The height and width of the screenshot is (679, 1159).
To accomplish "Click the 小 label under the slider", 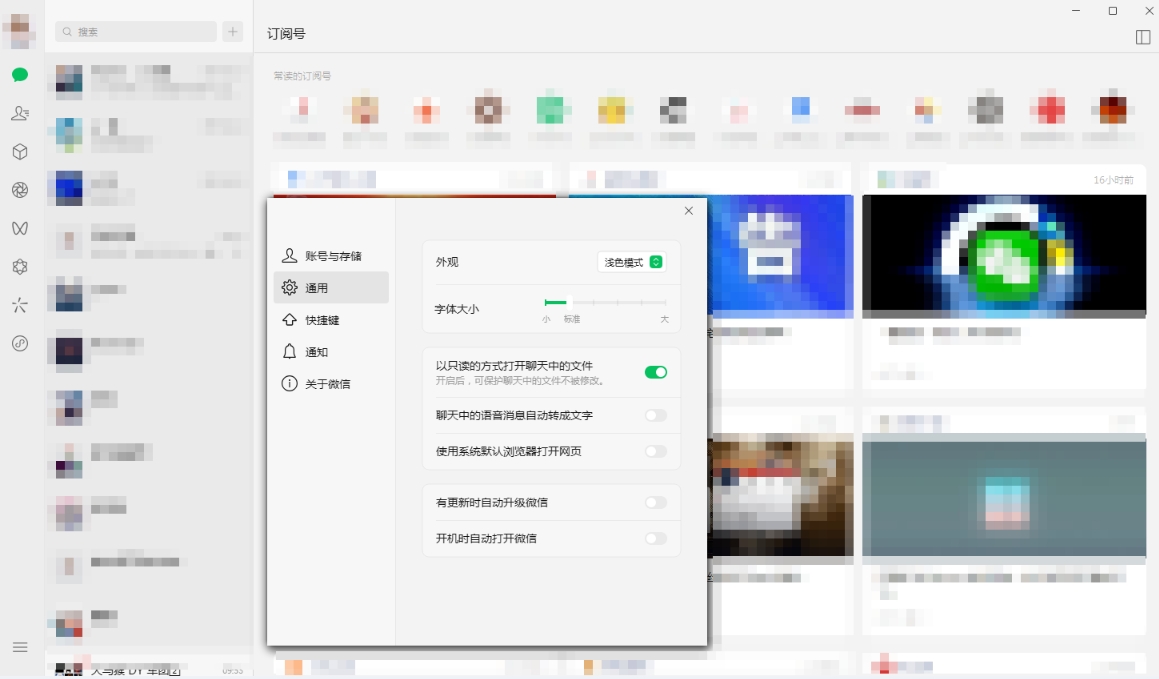I will coord(546,319).
